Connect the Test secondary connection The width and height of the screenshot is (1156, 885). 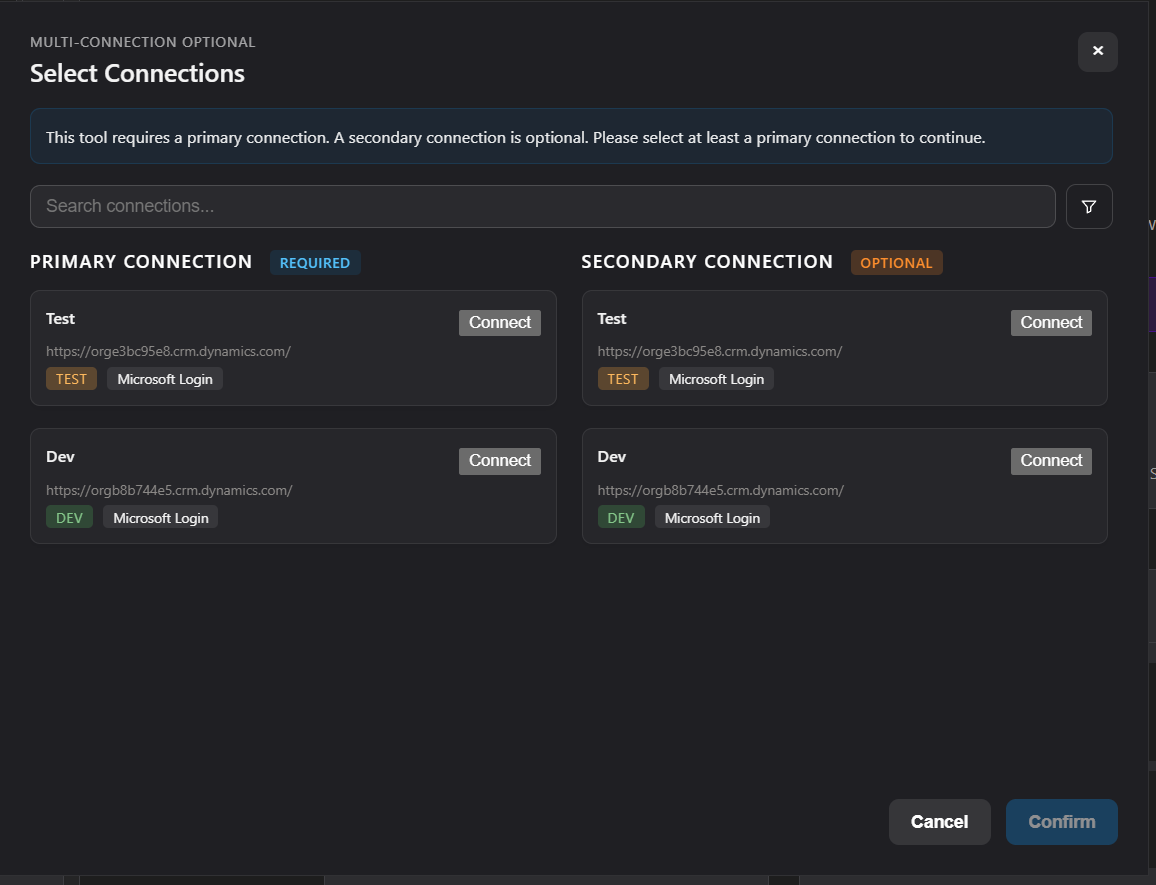(x=1051, y=322)
